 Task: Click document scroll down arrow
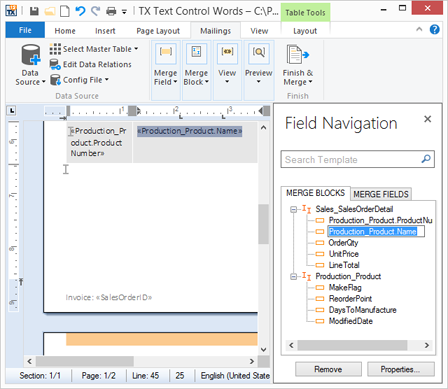[x=263, y=349]
